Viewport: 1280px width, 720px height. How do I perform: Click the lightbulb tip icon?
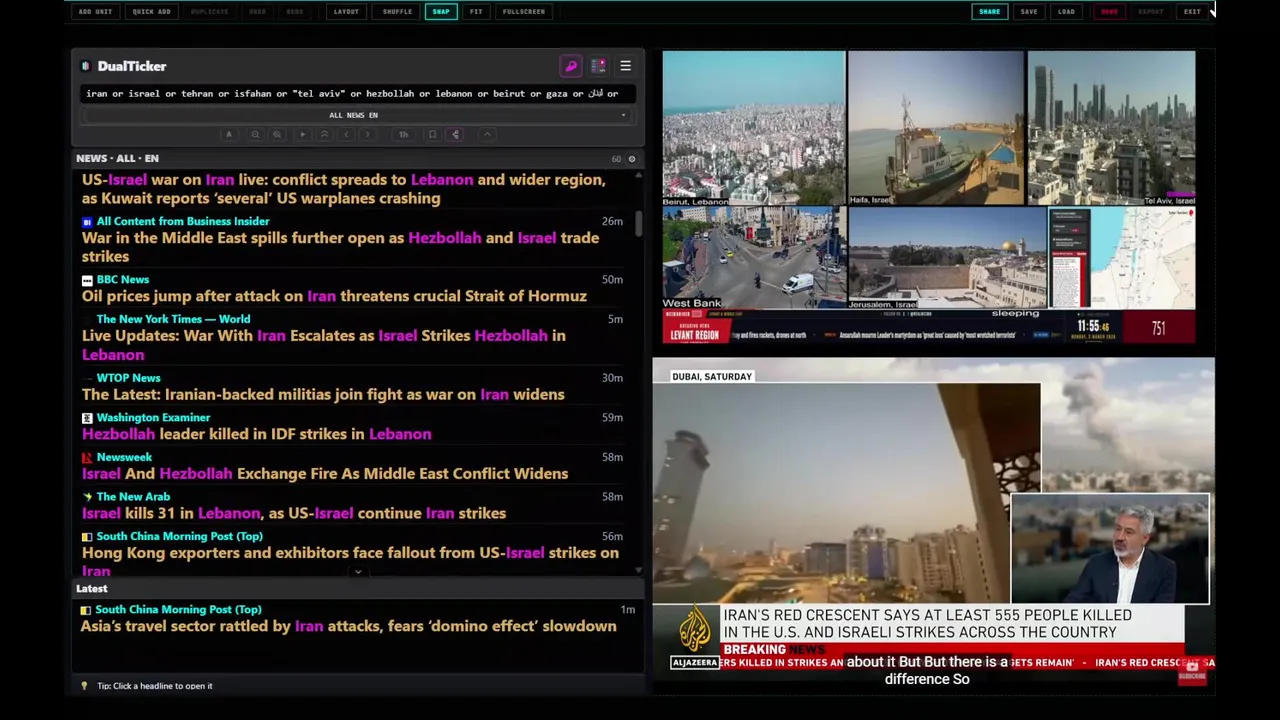[x=84, y=686]
